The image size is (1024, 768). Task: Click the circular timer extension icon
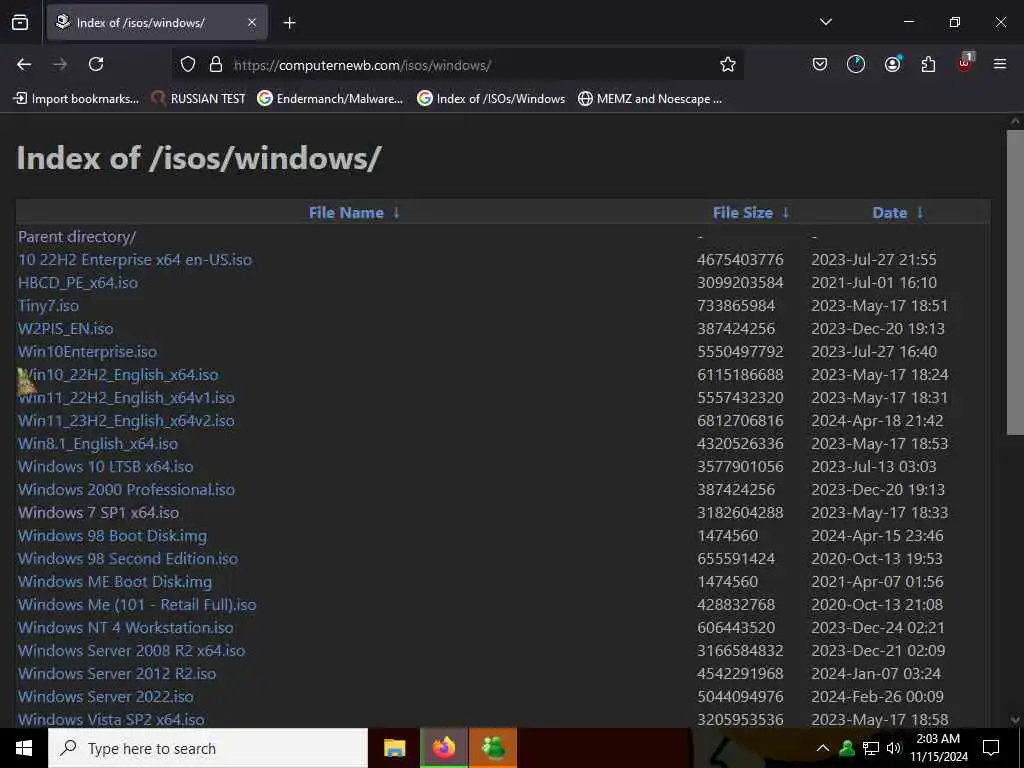[856, 64]
